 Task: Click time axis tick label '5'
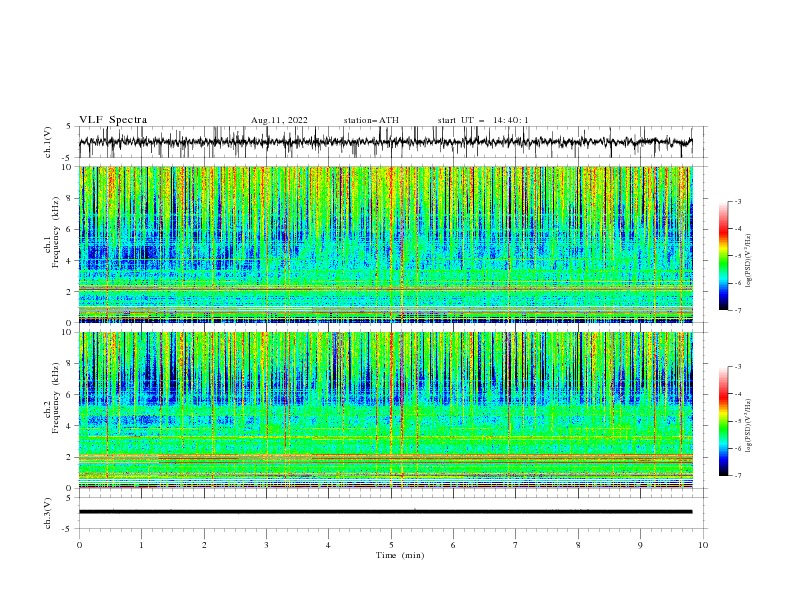391,545
